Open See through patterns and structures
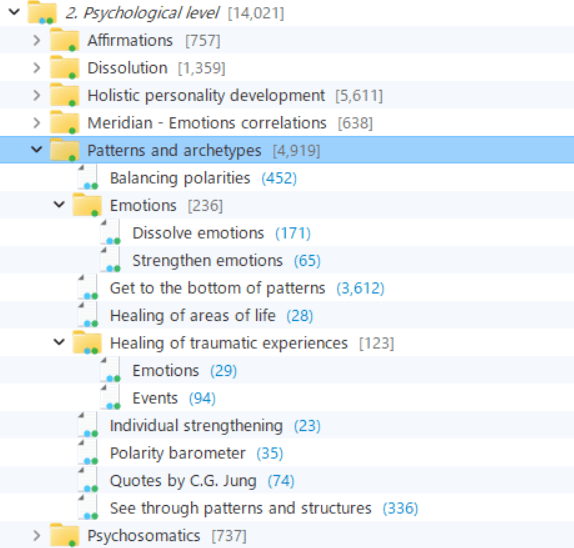 point(241,508)
